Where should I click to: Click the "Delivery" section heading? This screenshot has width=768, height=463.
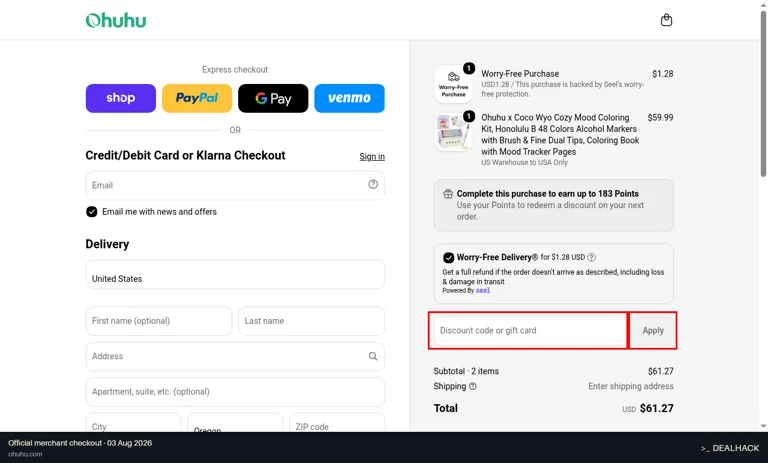click(107, 244)
